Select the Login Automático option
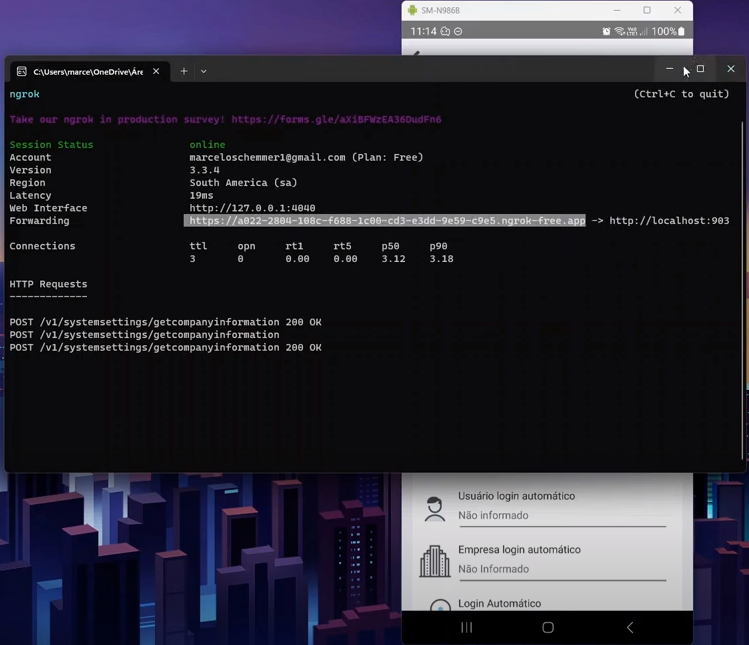Screen dimensions: 749x645 pyautogui.click(x=500, y=603)
